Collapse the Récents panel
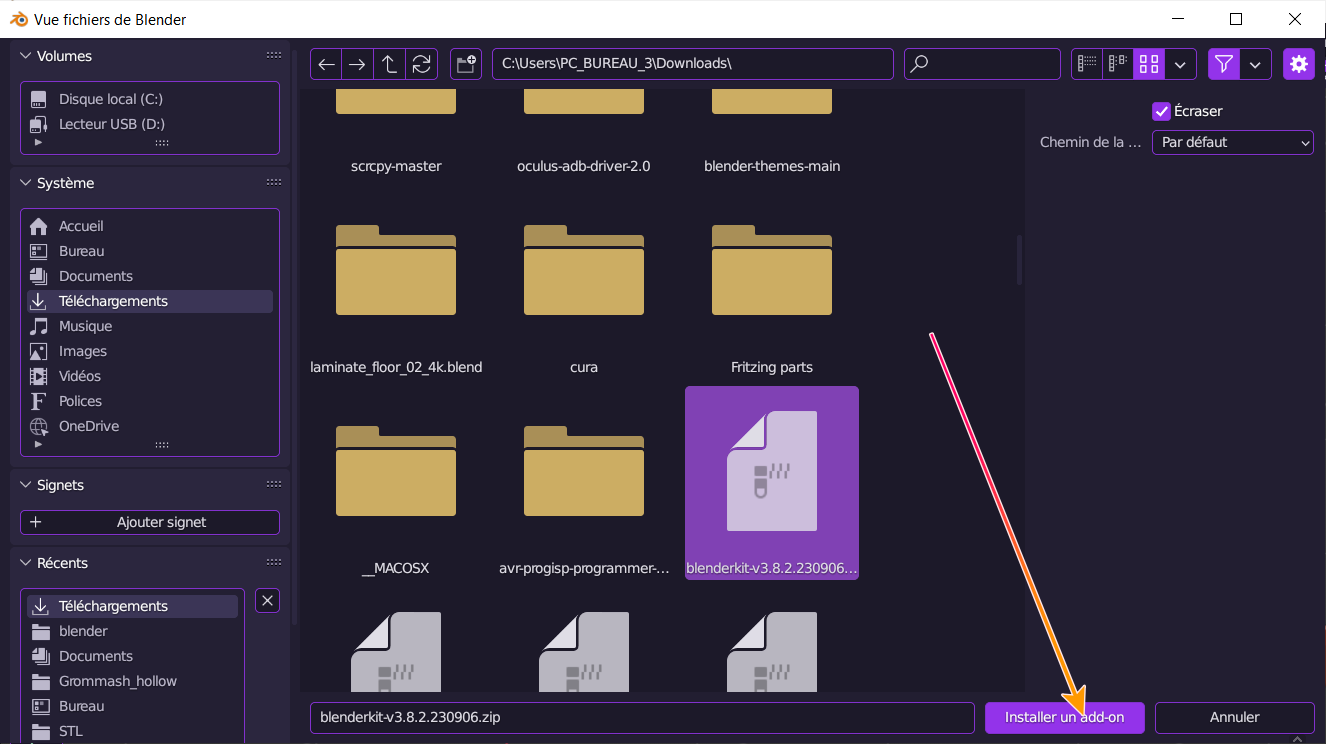This screenshot has width=1326, height=744. (27, 563)
